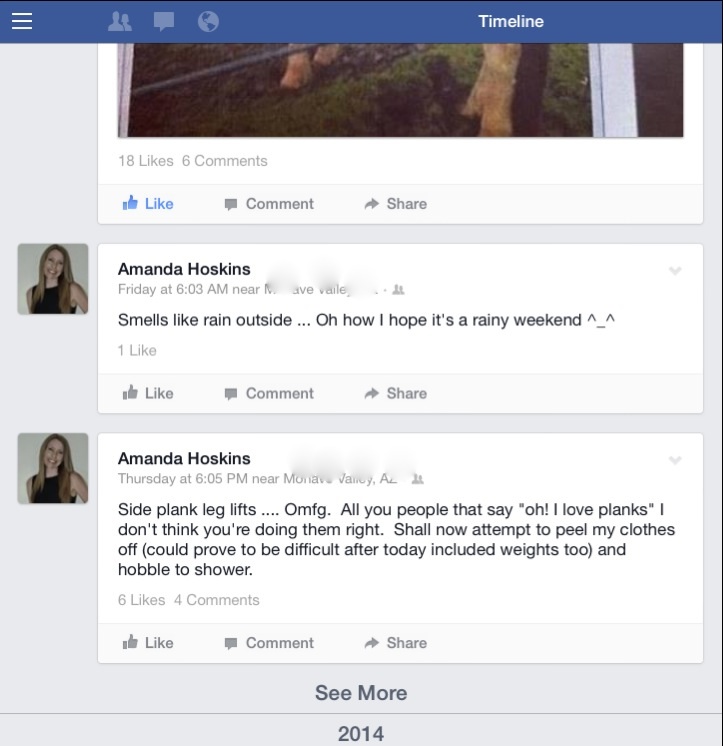723x746 pixels.
Task: Open Amanda Hoskins profile picture on Friday post
Action: click(x=53, y=279)
